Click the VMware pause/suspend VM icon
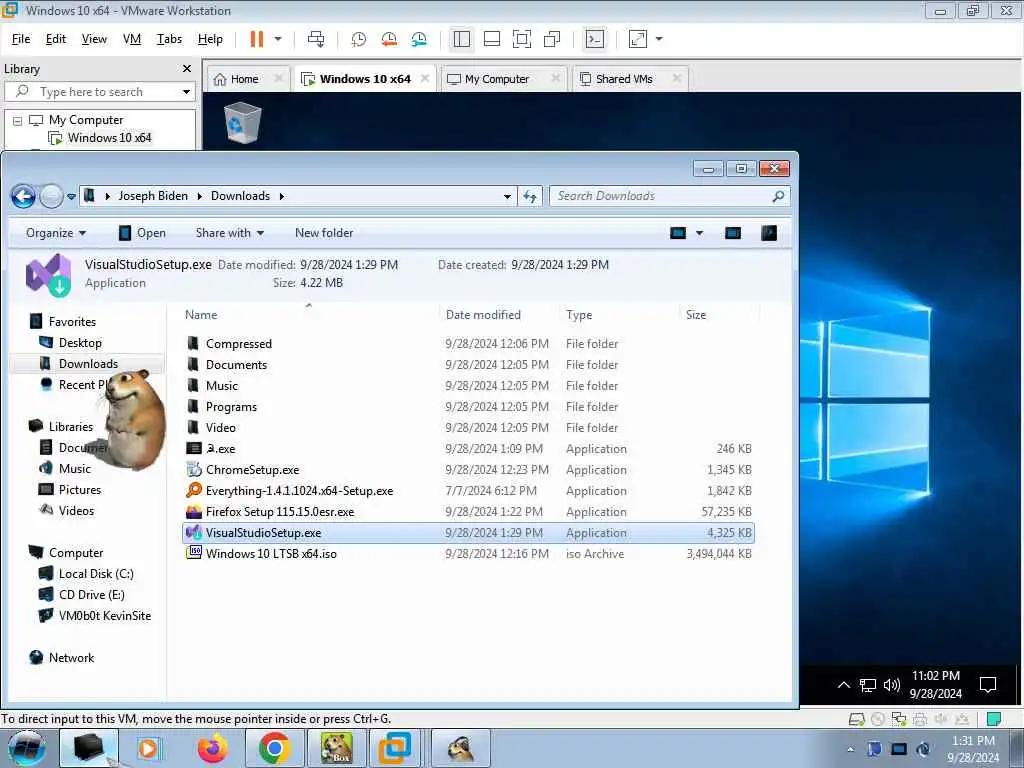1024x768 pixels. pos(257,39)
